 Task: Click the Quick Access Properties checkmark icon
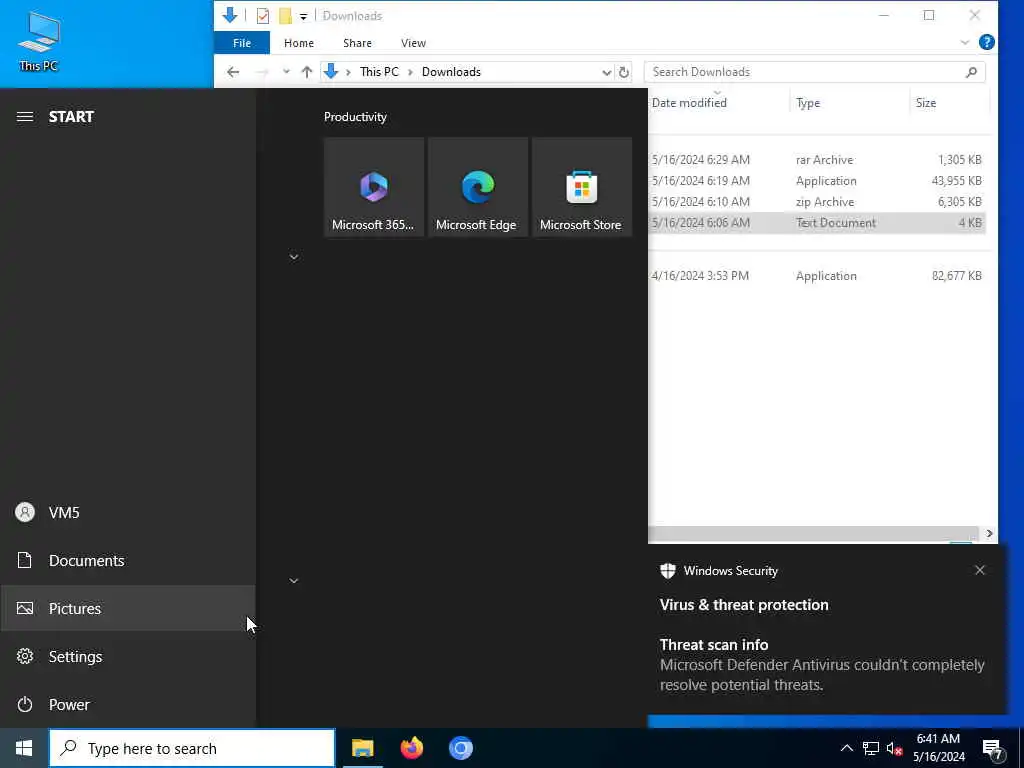[x=263, y=16]
